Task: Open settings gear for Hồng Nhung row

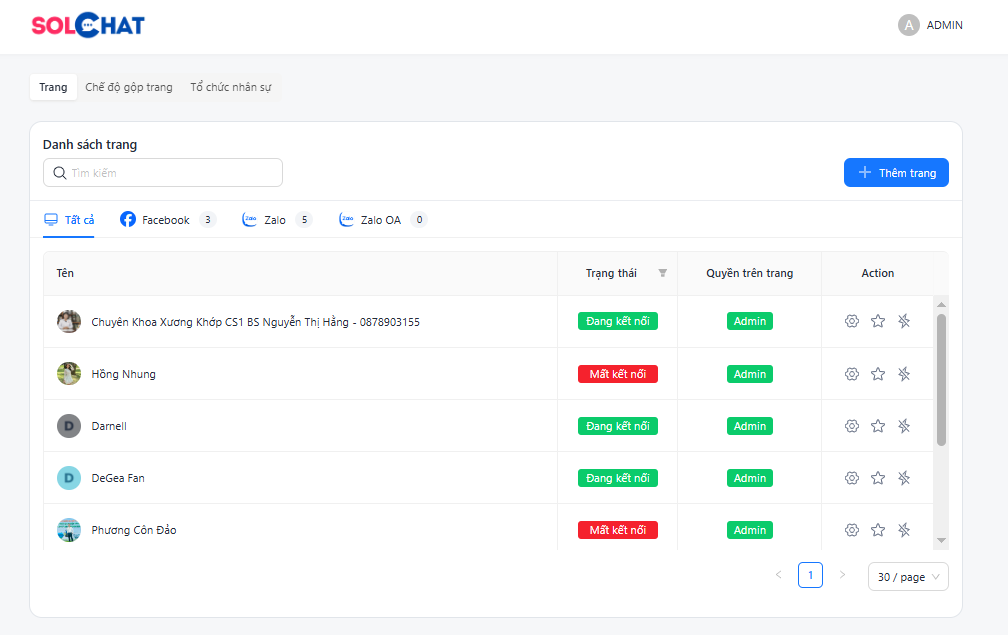Action: 852,374
